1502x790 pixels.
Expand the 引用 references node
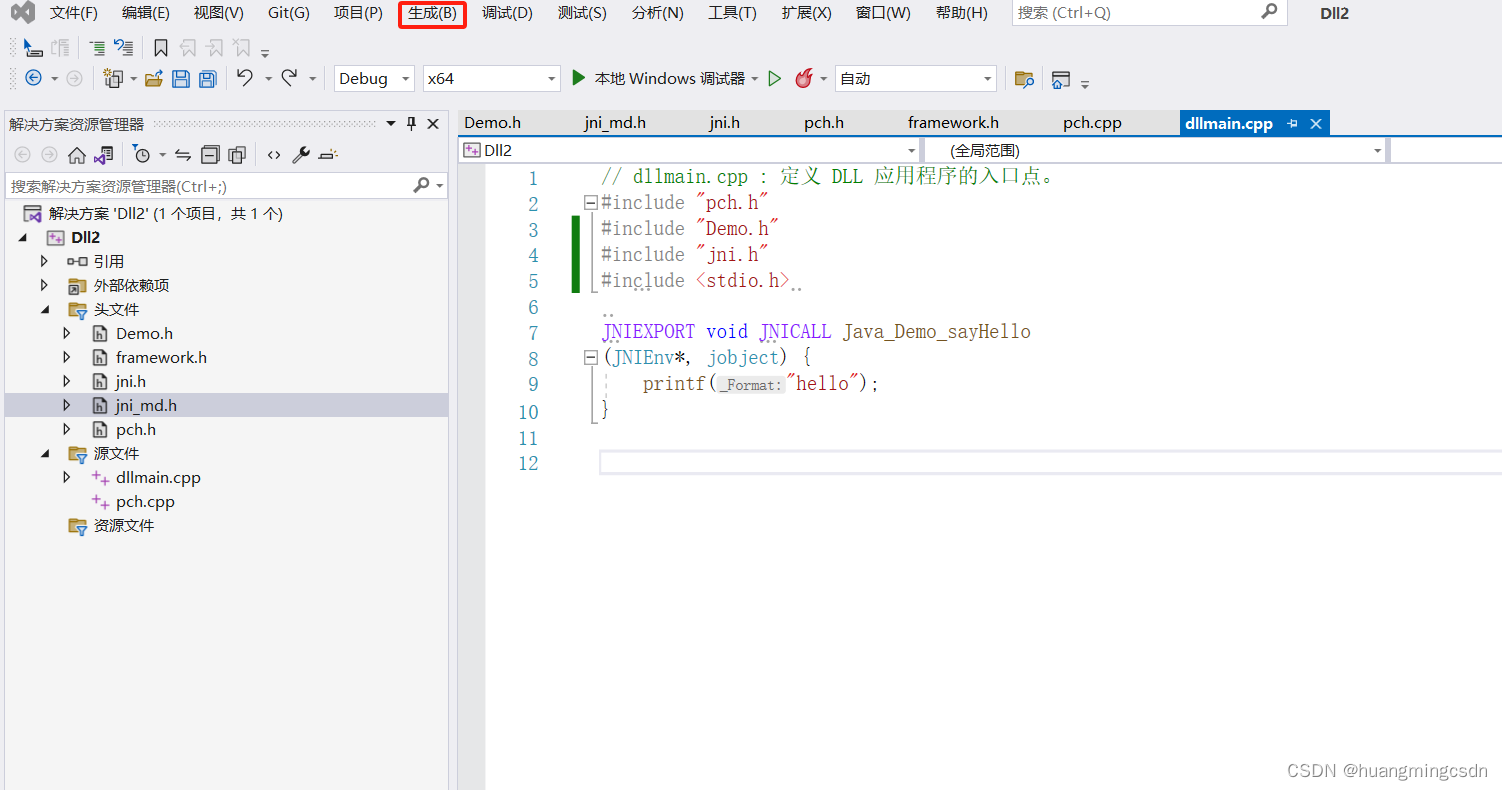[x=44, y=261]
